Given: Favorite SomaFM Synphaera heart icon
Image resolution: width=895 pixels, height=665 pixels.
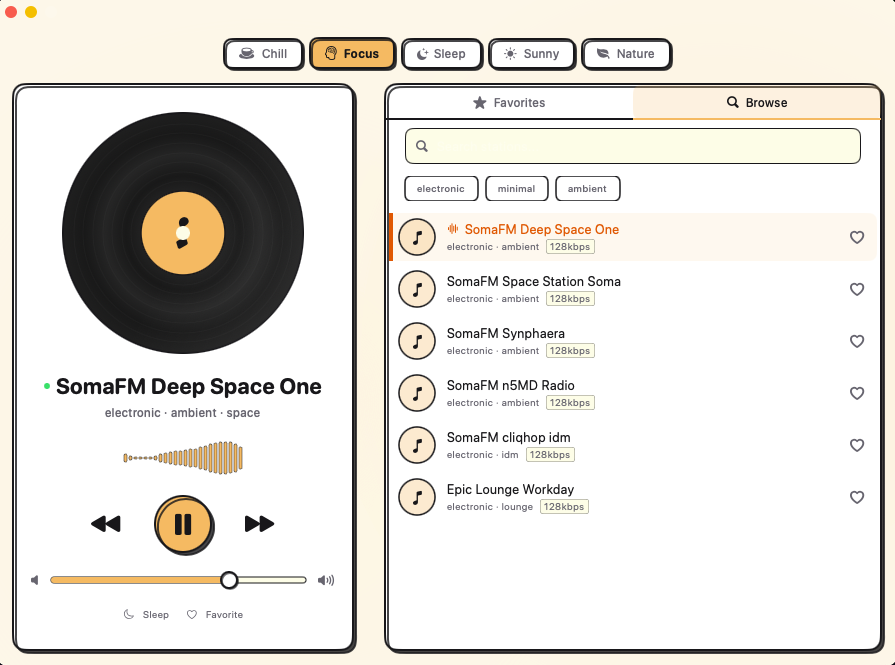Looking at the screenshot, I should (x=857, y=341).
